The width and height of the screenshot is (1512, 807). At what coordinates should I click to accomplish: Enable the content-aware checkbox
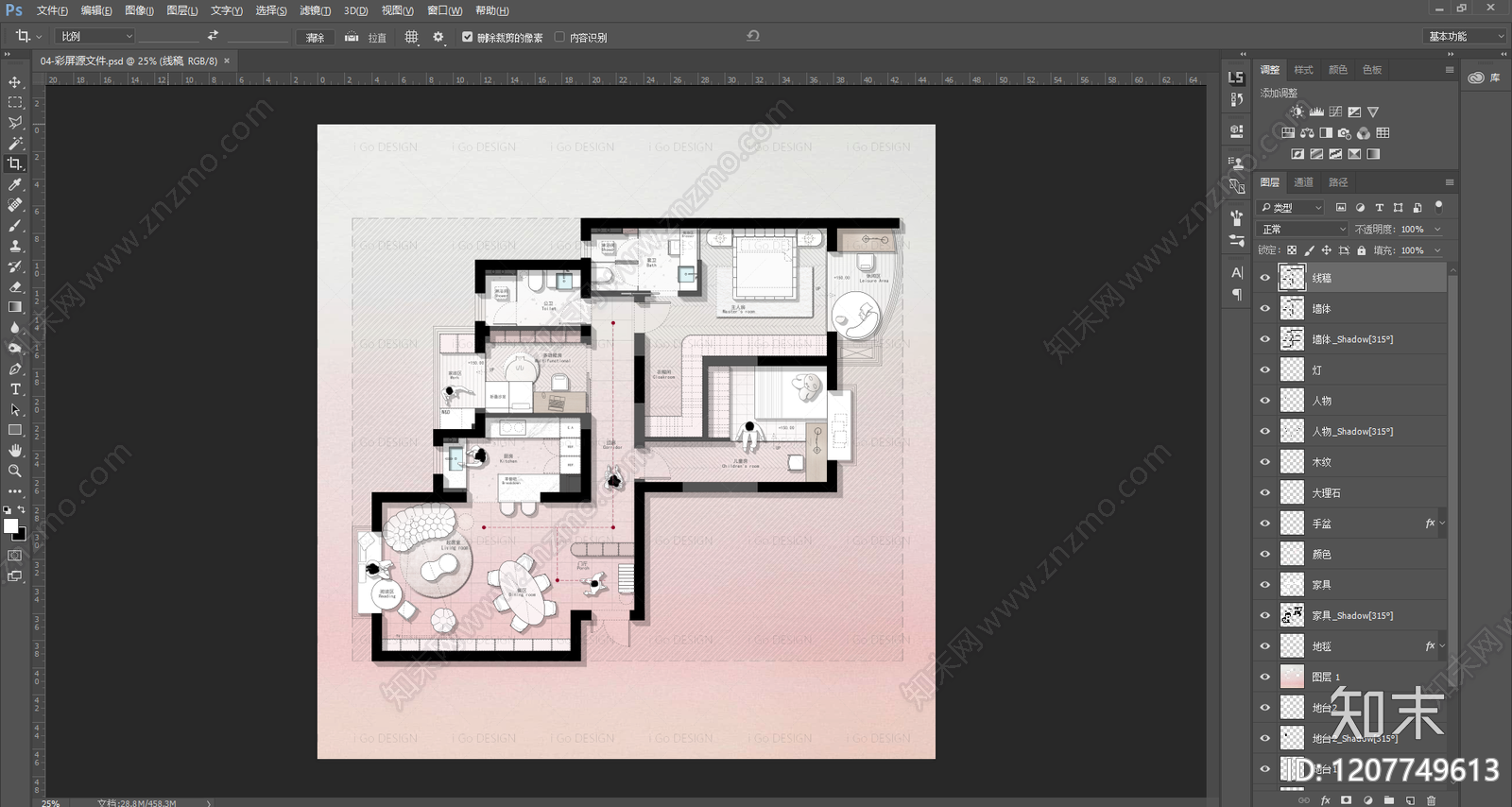coord(559,37)
